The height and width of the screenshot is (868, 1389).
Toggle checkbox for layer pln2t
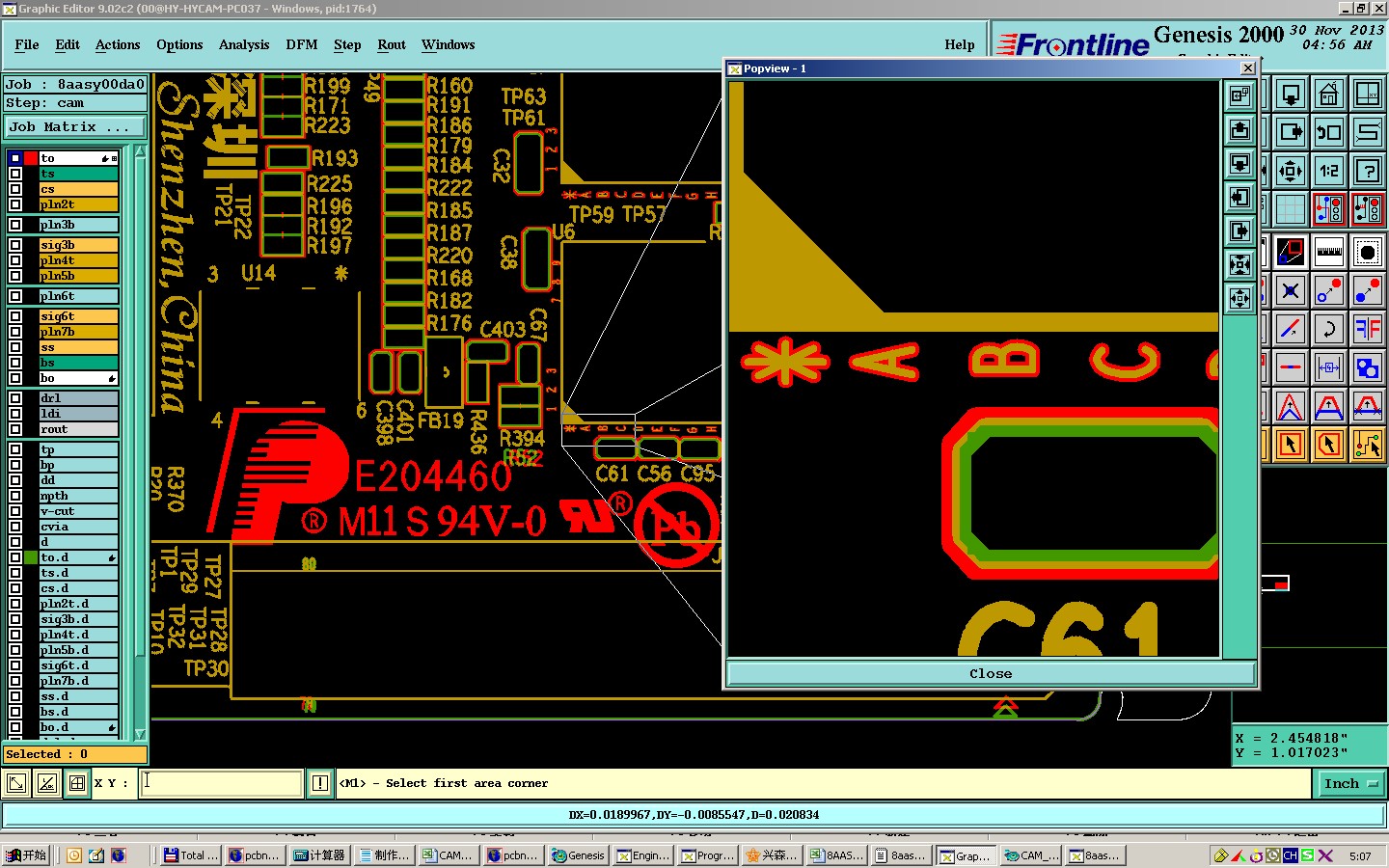15,204
